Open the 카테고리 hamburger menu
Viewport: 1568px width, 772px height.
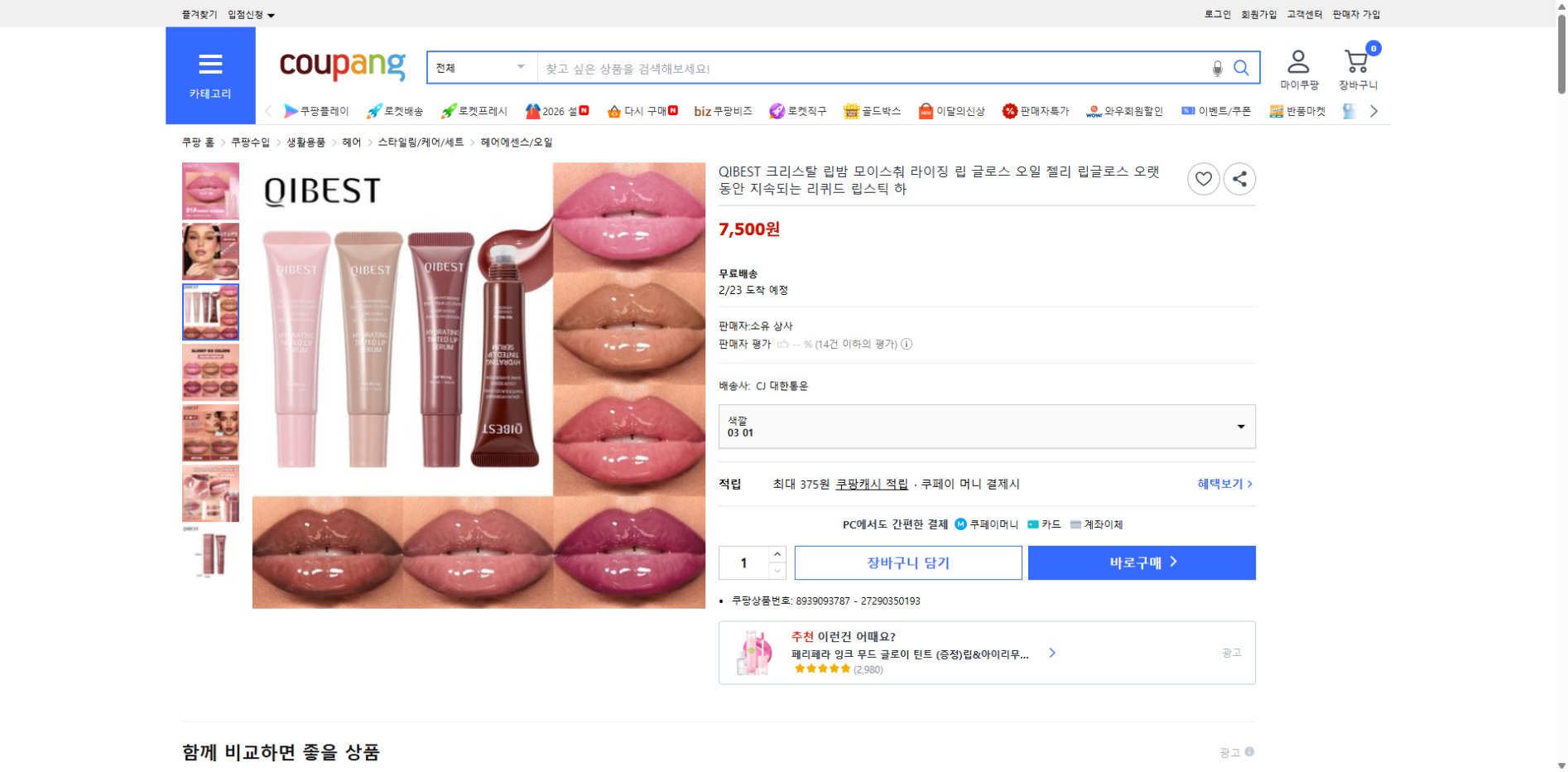coord(211,65)
